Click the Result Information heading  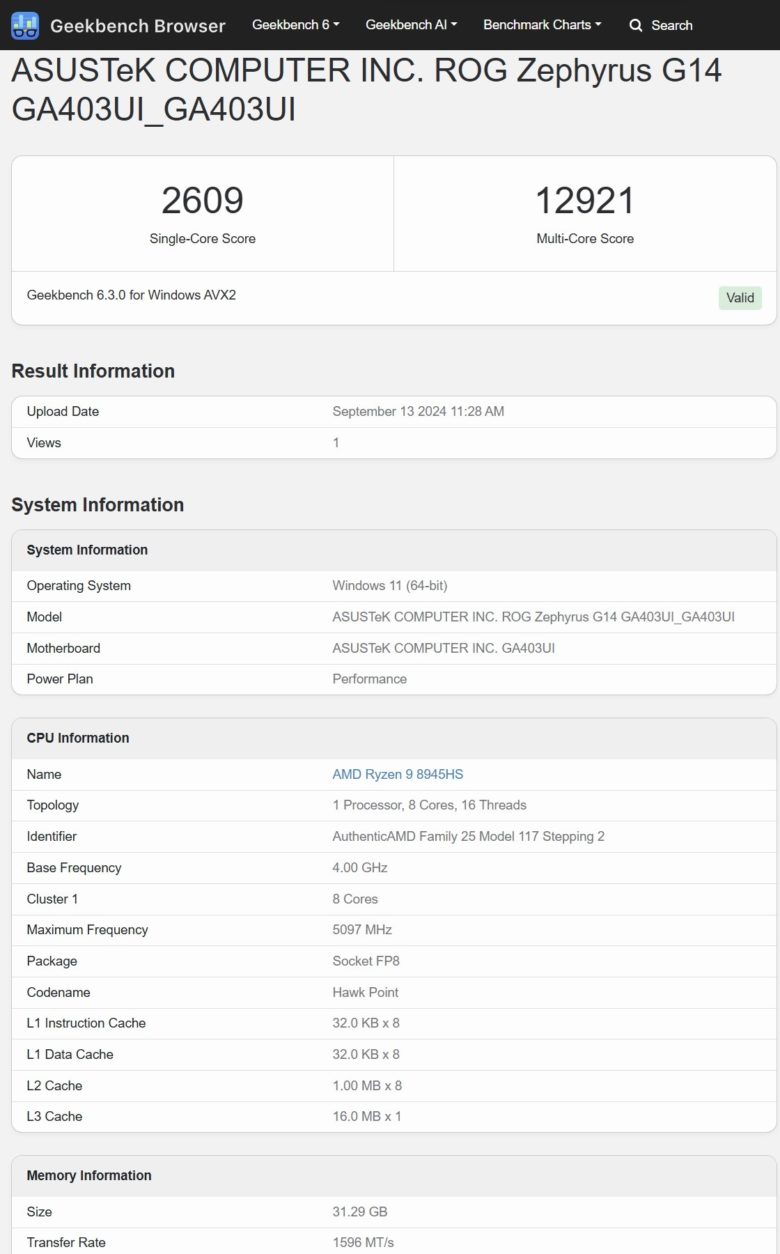tap(93, 371)
